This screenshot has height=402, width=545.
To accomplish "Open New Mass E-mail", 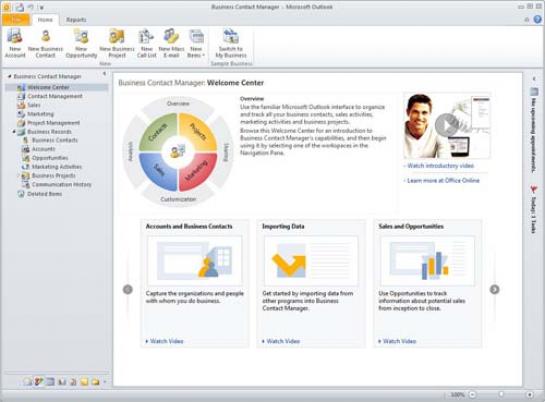I will [x=171, y=44].
